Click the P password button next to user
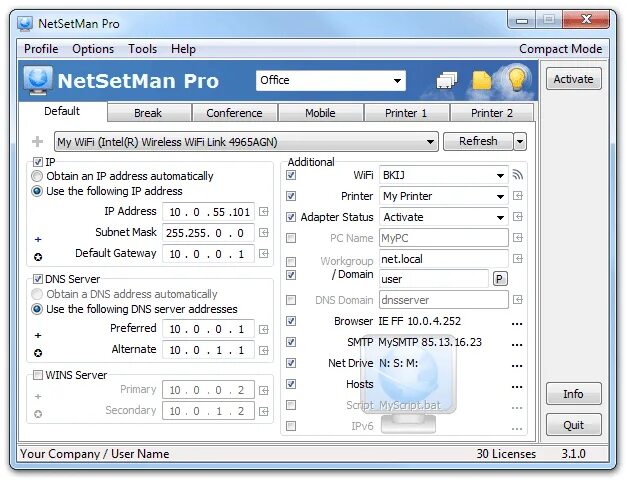 click(x=500, y=278)
